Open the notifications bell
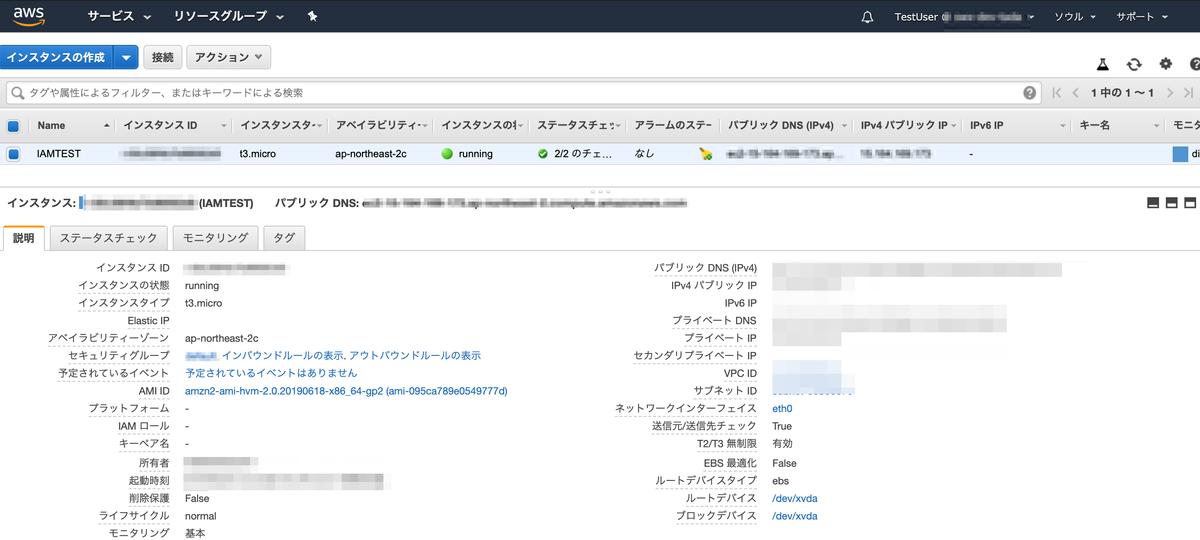The width and height of the screenshot is (1200, 540). click(x=867, y=17)
